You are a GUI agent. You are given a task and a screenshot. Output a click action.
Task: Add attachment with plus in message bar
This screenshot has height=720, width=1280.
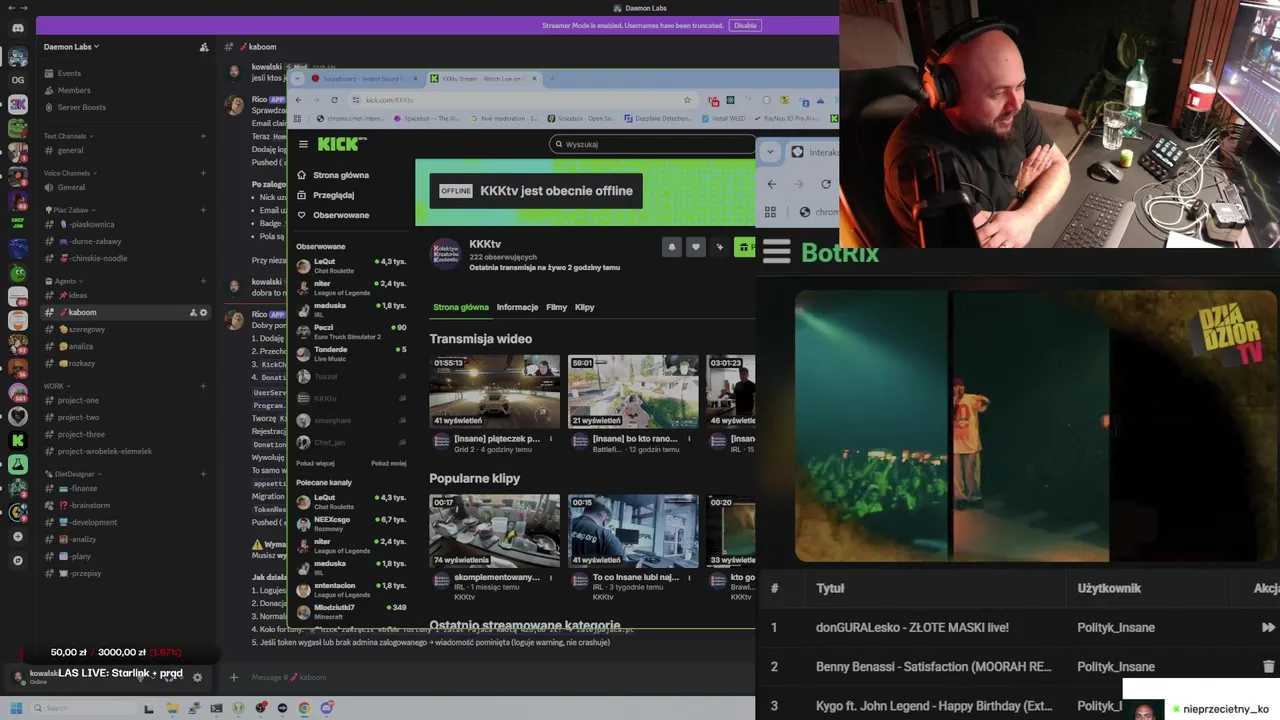(234, 677)
